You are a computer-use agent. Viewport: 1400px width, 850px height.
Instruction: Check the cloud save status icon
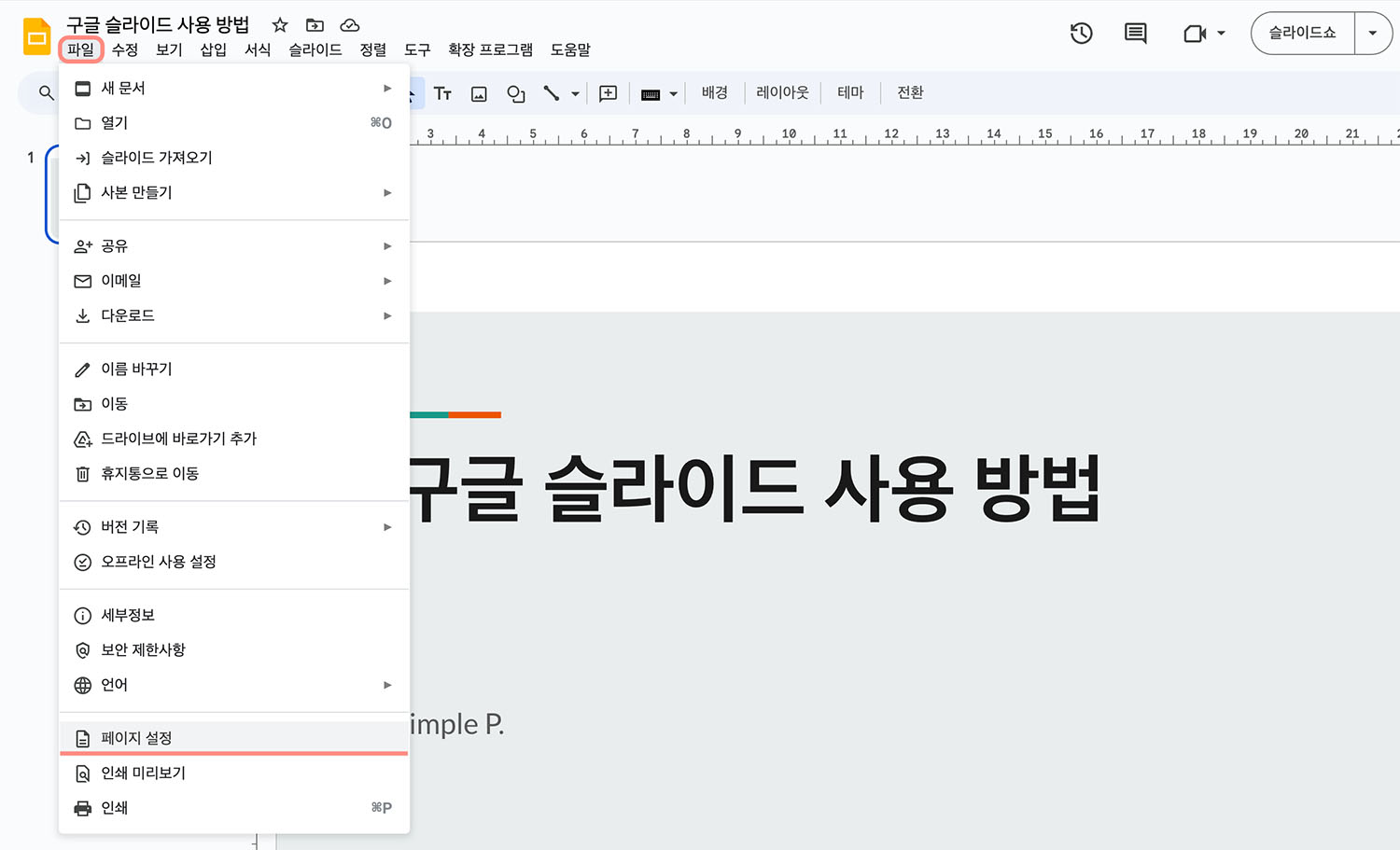point(349,25)
